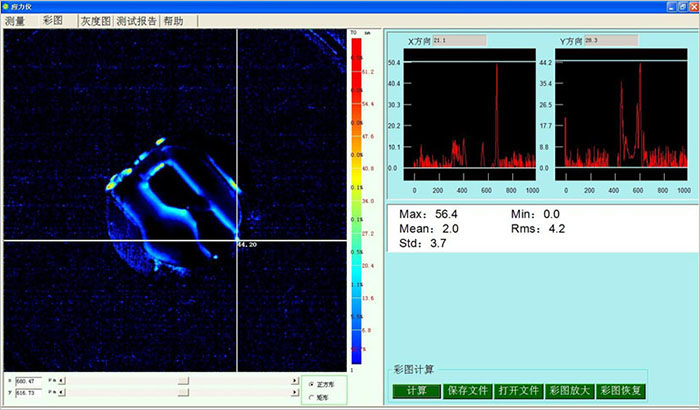Screen dimensions: 700x410
Task: Select the 矩形 radio option
Action: pyautogui.click(x=311, y=398)
